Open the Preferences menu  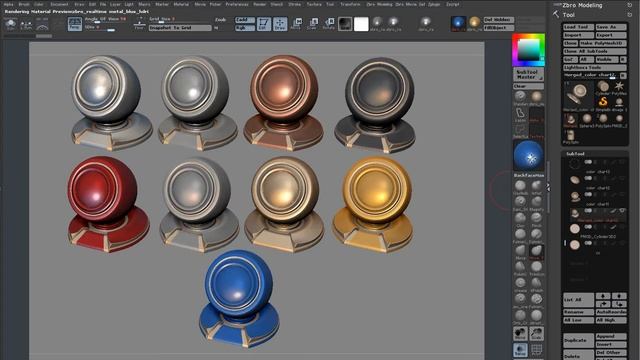click(x=237, y=4)
